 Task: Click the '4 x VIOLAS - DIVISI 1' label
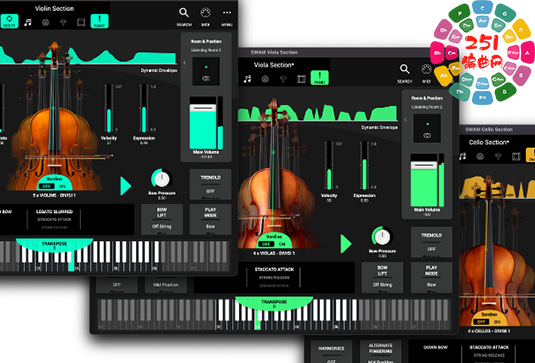point(274,253)
